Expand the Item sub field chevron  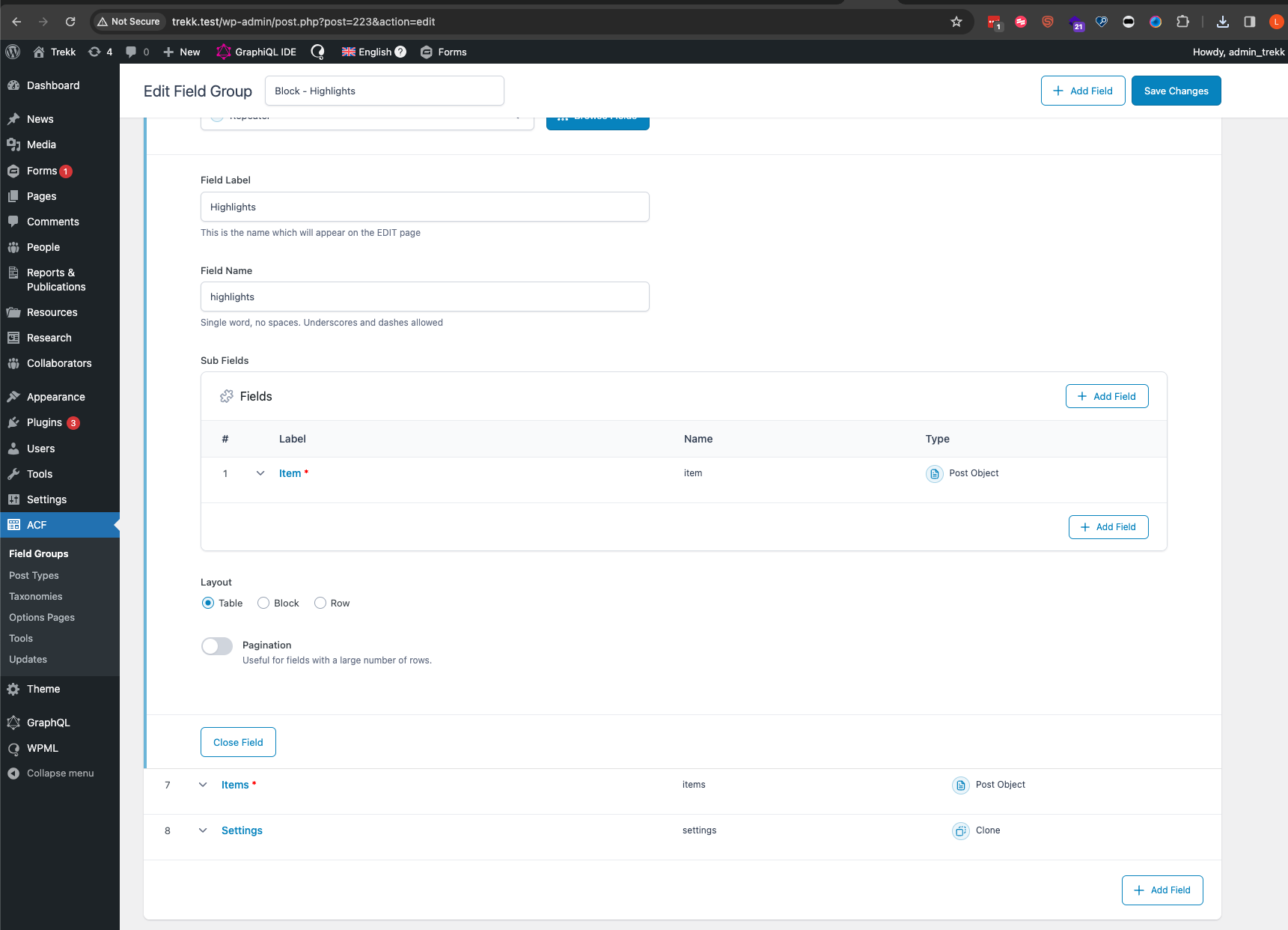pos(260,473)
